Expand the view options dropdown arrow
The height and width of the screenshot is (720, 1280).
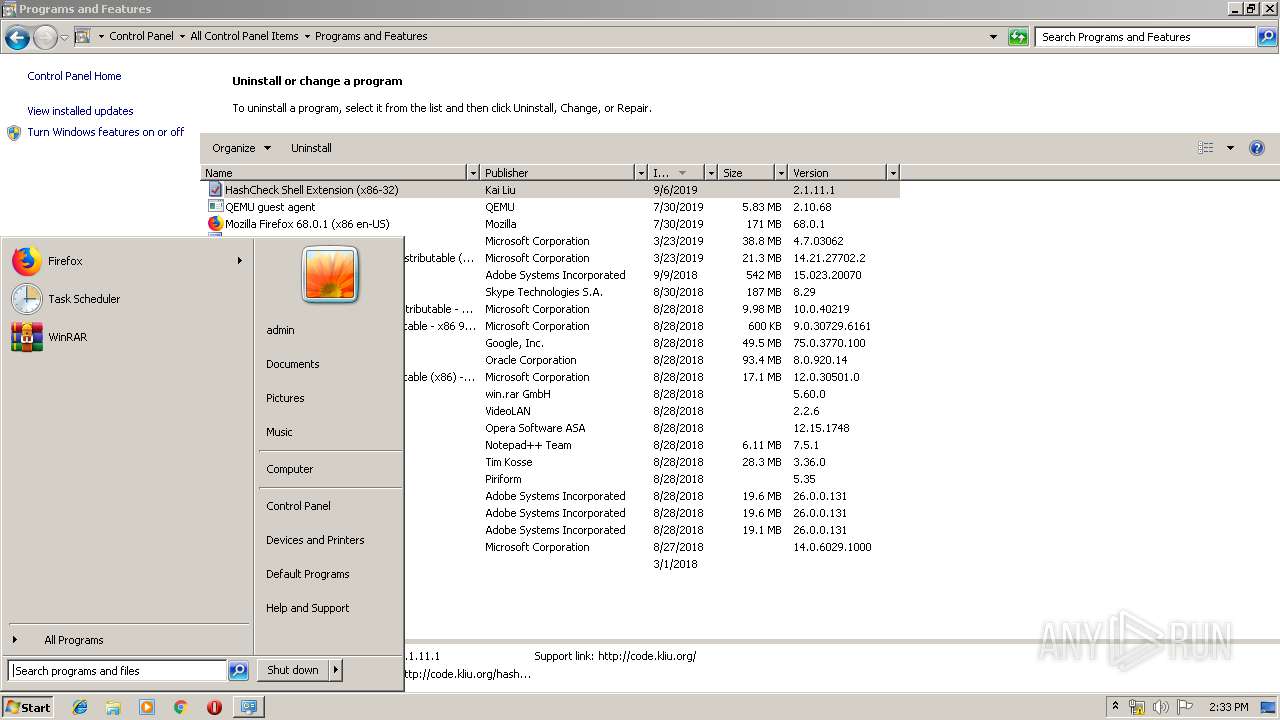point(1230,148)
